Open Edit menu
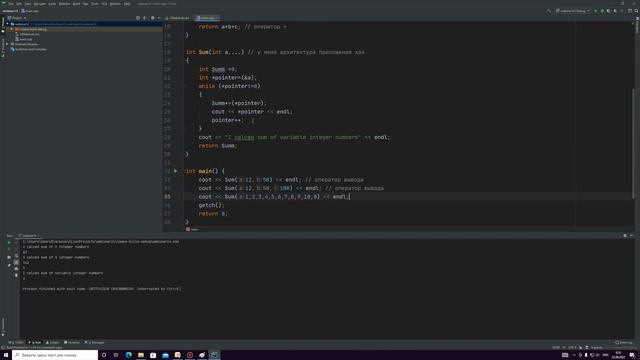Viewport: 640px width, 360px height. (19, 4)
